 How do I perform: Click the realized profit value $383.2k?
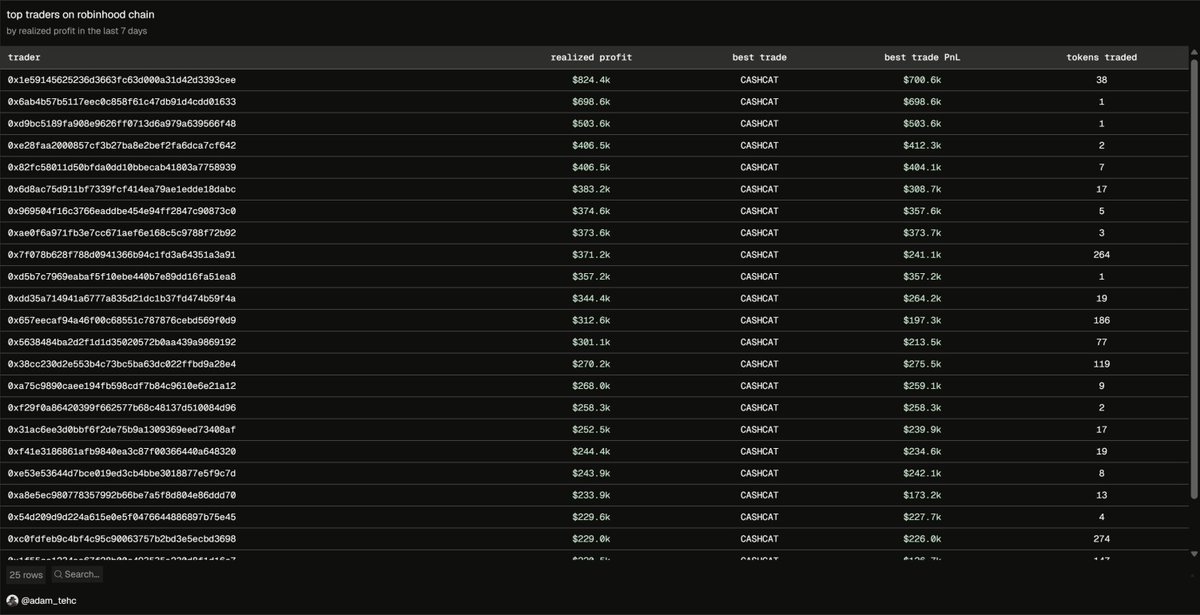pos(591,189)
